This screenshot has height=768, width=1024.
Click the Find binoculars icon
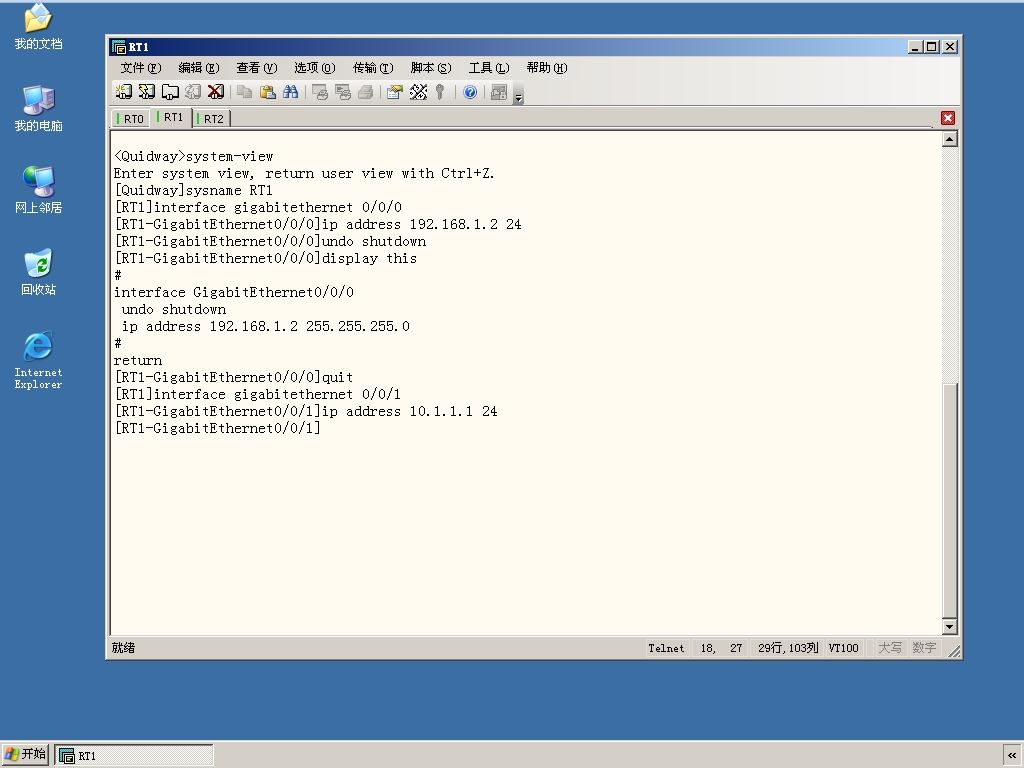[291, 92]
